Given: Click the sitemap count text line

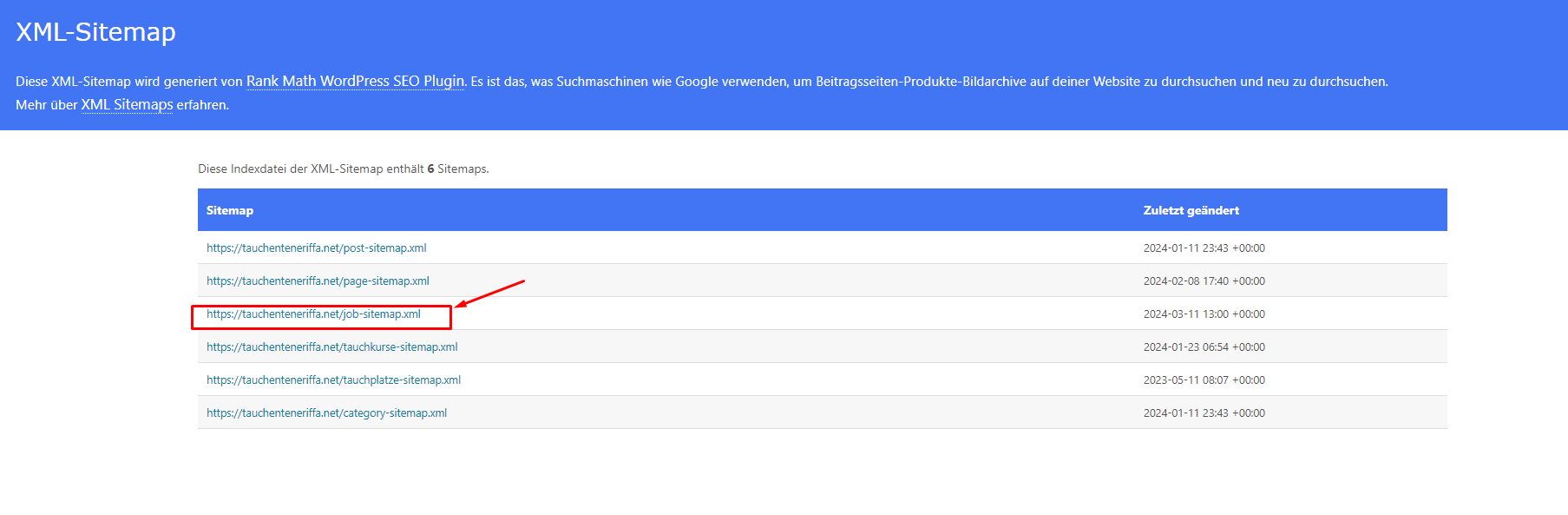Looking at the screenshot, I should tap(344, 168).
